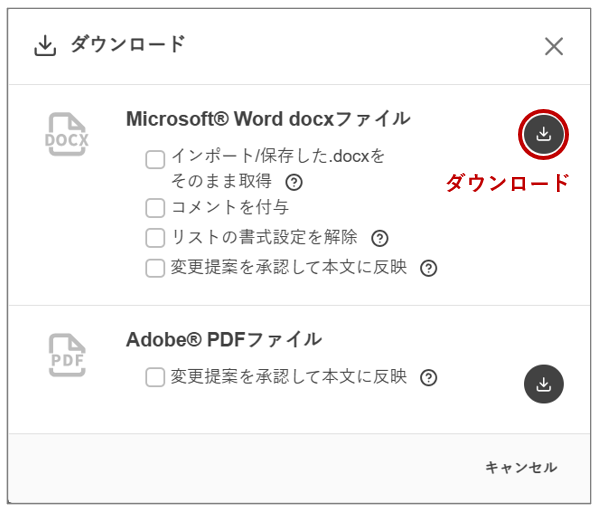Image resolution: width=602 pixels, height=511 pixels.
Task: Click the download button for the Adobe PDF file
Action: coord(543,384)
